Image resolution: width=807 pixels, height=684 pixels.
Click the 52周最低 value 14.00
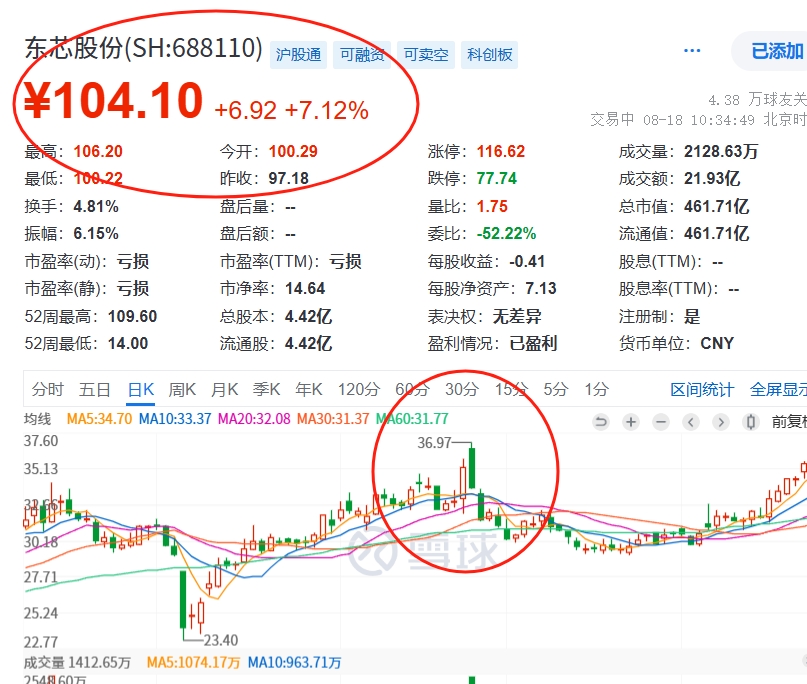point(128,343)
